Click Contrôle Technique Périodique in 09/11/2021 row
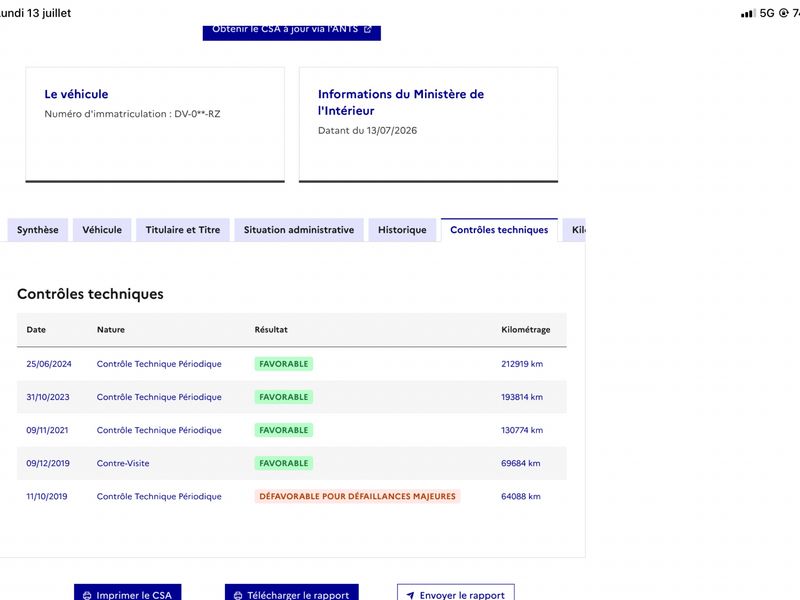800x600 pixels. point(159,430)
